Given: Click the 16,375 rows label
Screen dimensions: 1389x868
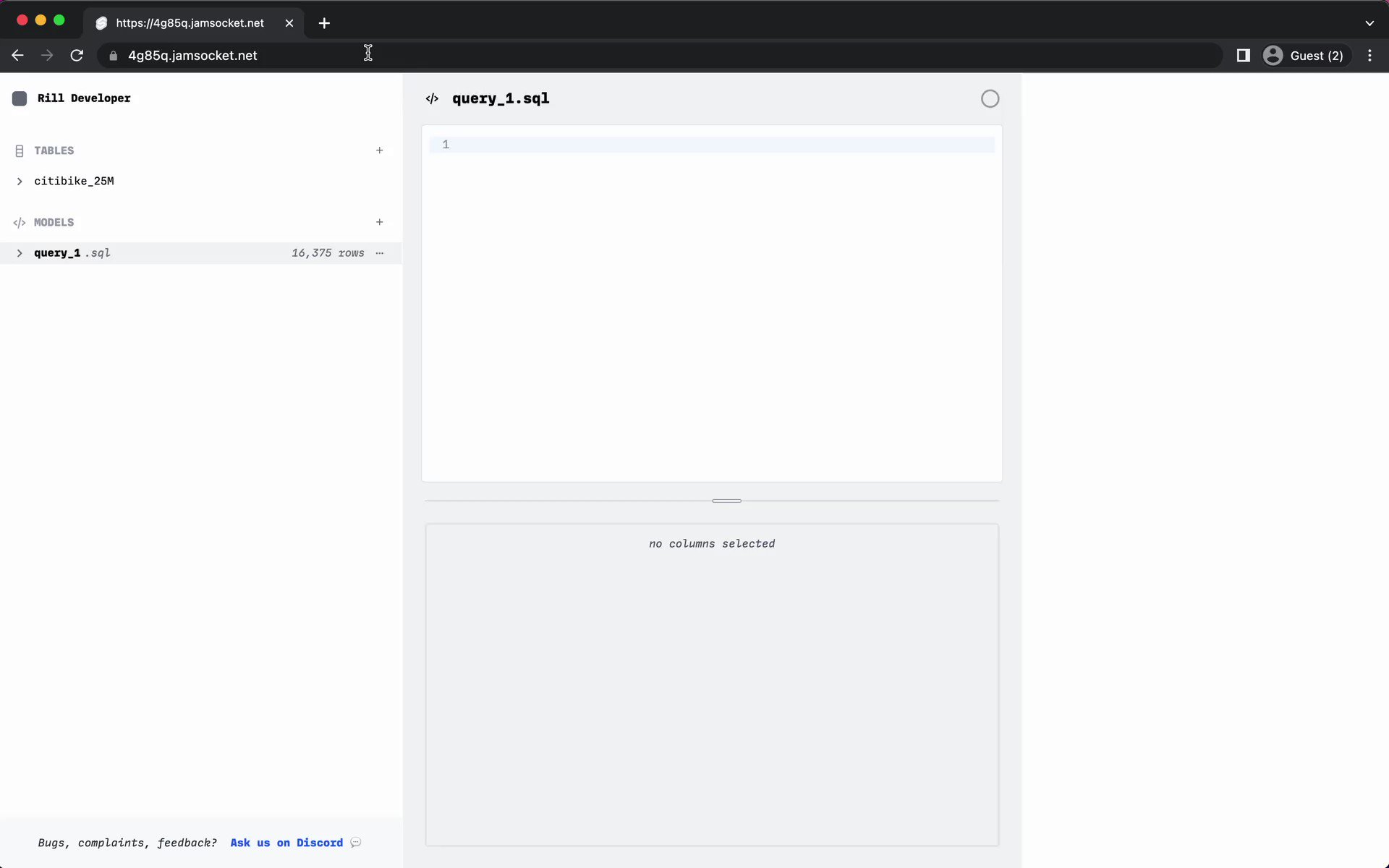Looking at the screenshot, I should click(x=328, y=253).
